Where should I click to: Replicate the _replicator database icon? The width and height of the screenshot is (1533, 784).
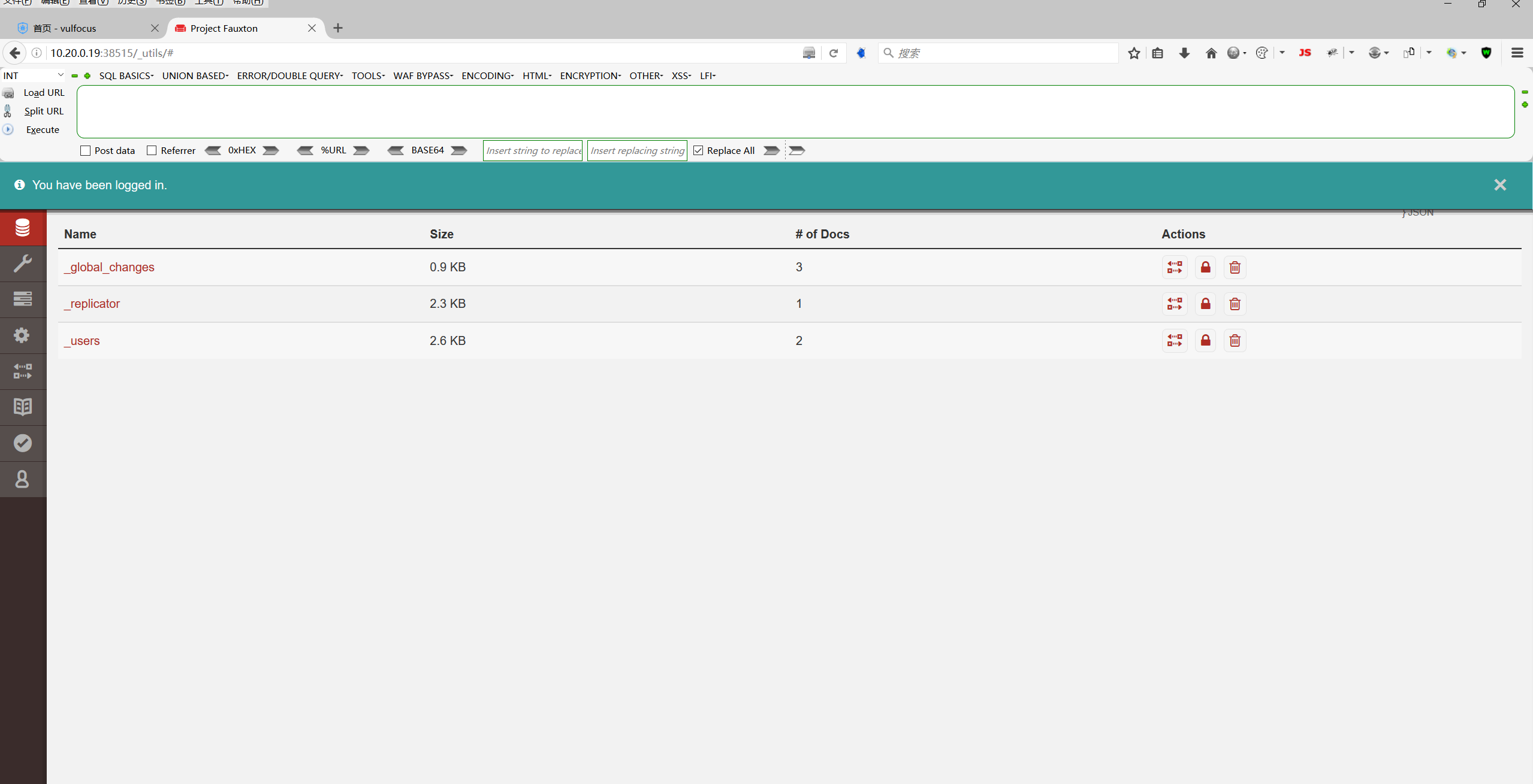coord(1175,304)
